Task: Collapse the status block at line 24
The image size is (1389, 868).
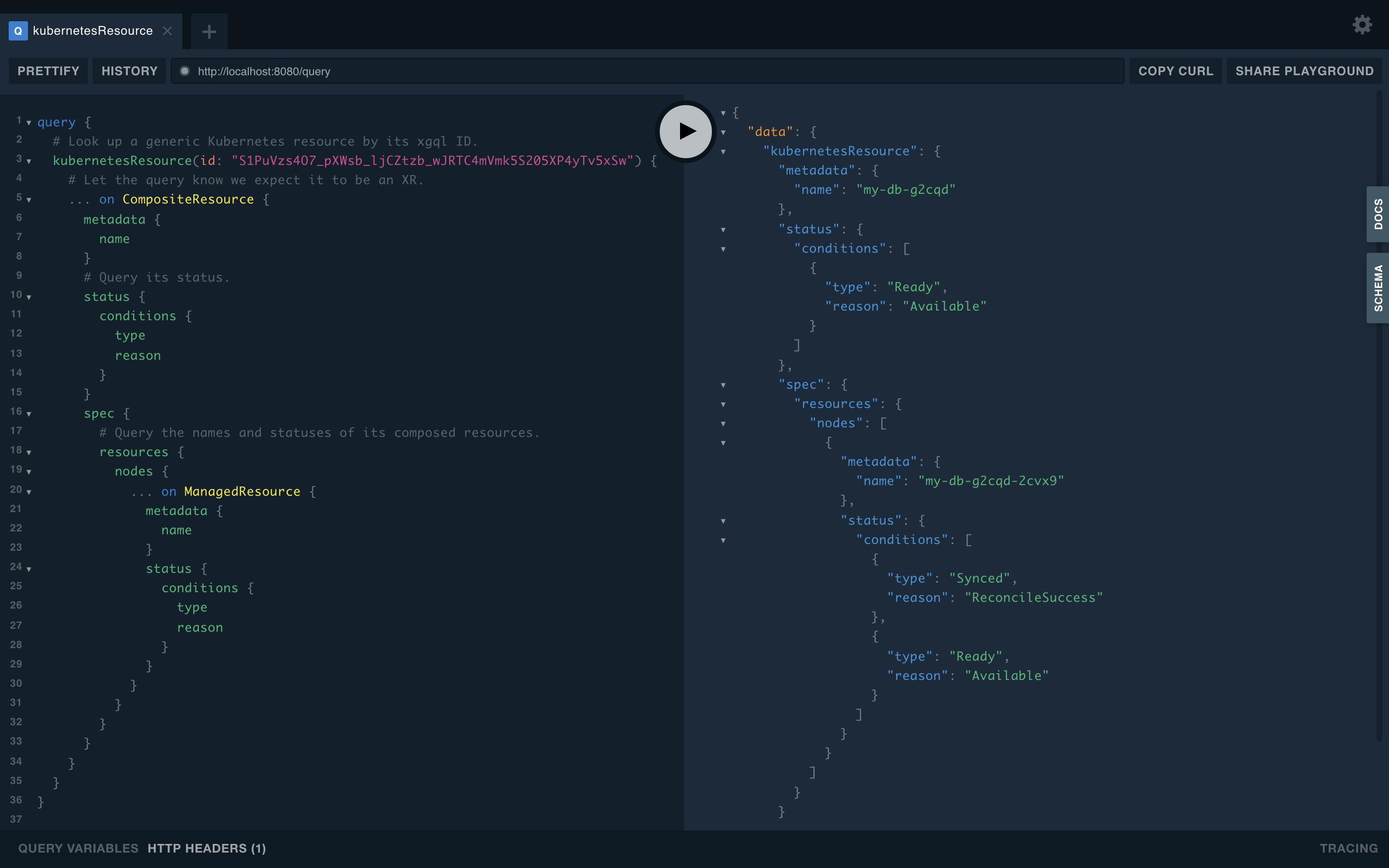Action: coord(29,569)
